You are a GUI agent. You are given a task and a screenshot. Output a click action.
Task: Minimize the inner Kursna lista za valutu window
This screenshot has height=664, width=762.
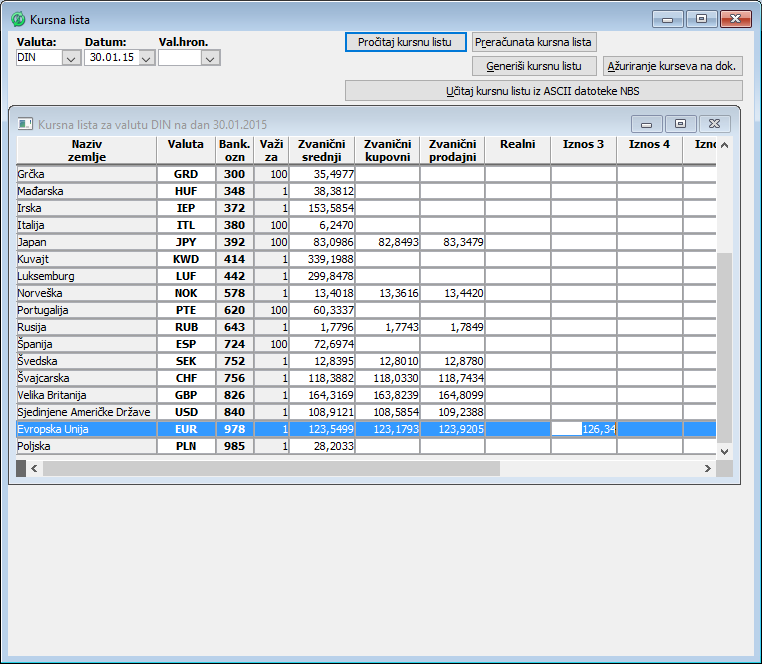tap(646, 124)
